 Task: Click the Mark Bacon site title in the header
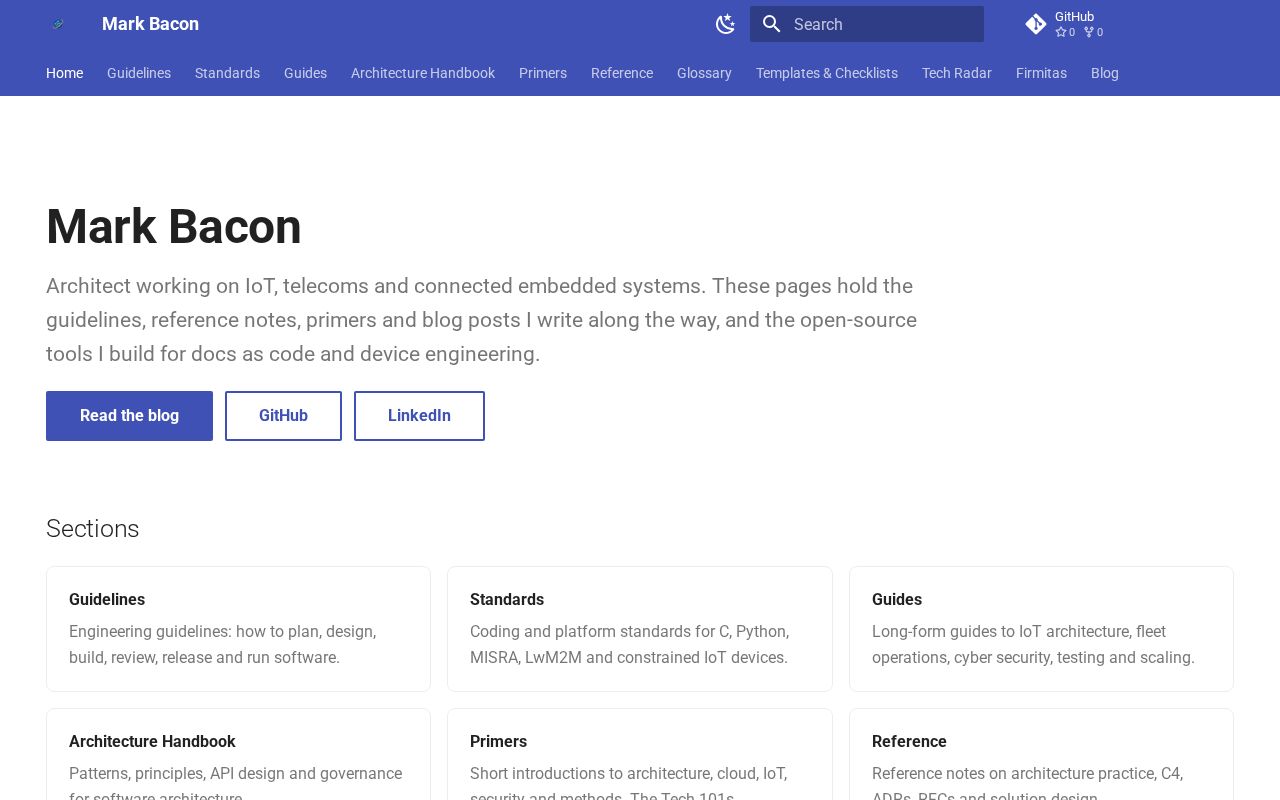pos(150,24)
